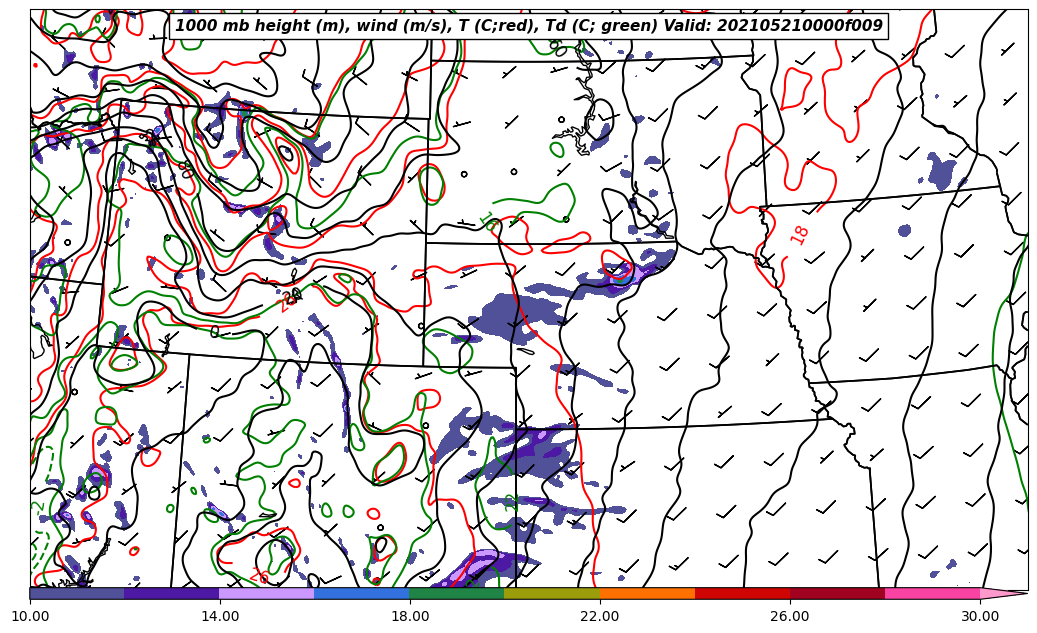Click the red 26 temperature contour label
The height and width of the screenshot is (633, 1037).
(259, 576)
